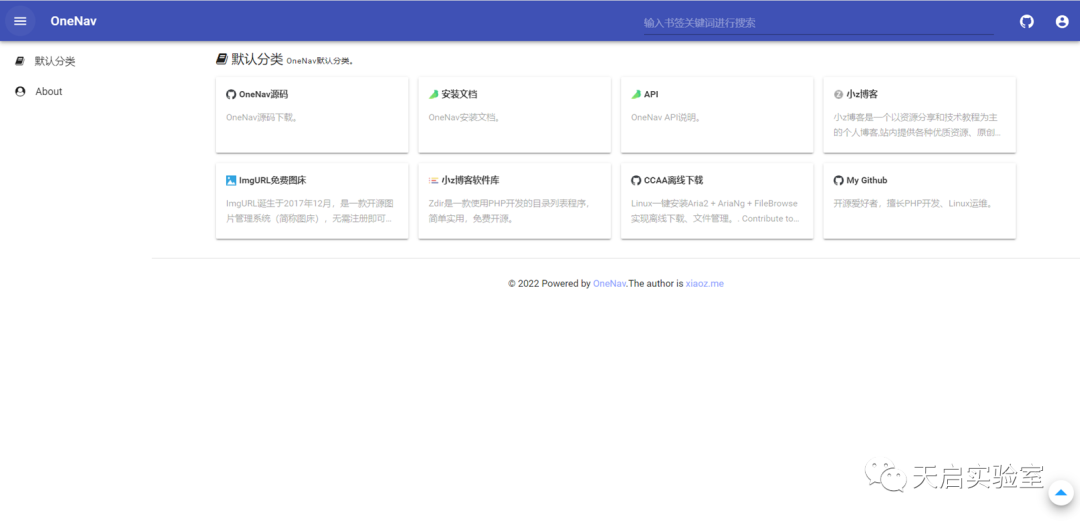Open the CCAA离线下载 bookmark card
The height and width of the screenshot is (524, 1080).
pyautogui.click(x=717, y=201)
